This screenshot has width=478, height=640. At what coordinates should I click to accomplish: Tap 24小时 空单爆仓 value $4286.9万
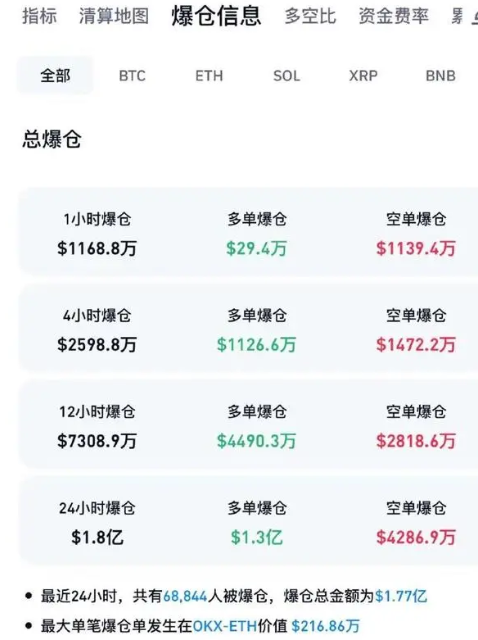click(x=416, y=537)
